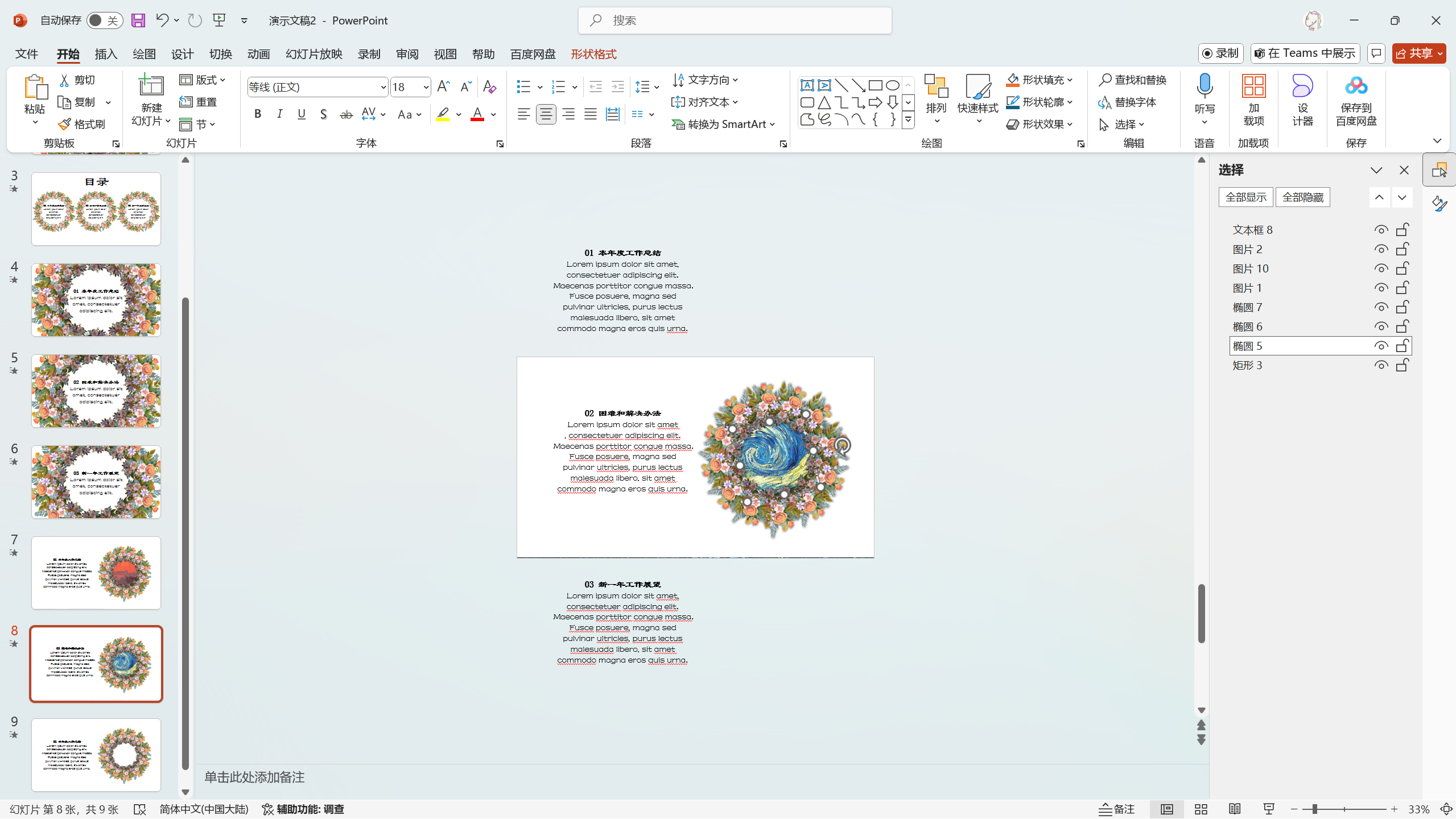Toggle Bold formatting button
Screen dimensions: 1456x819
tap(258, 114)
